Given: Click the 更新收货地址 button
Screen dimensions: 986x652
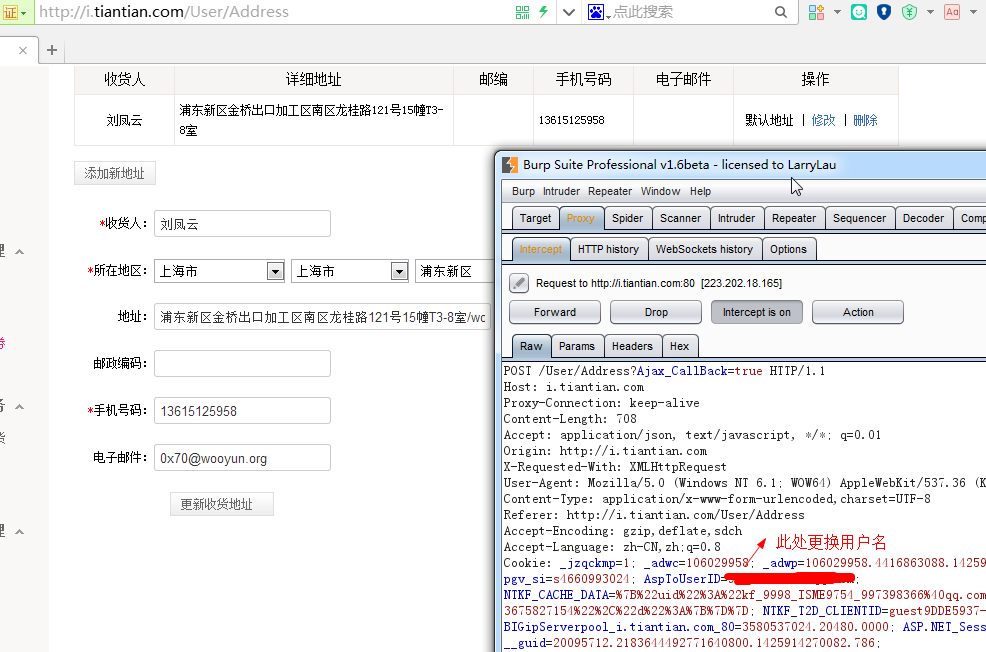Looking at the screenshot, I should coord(222,504).
